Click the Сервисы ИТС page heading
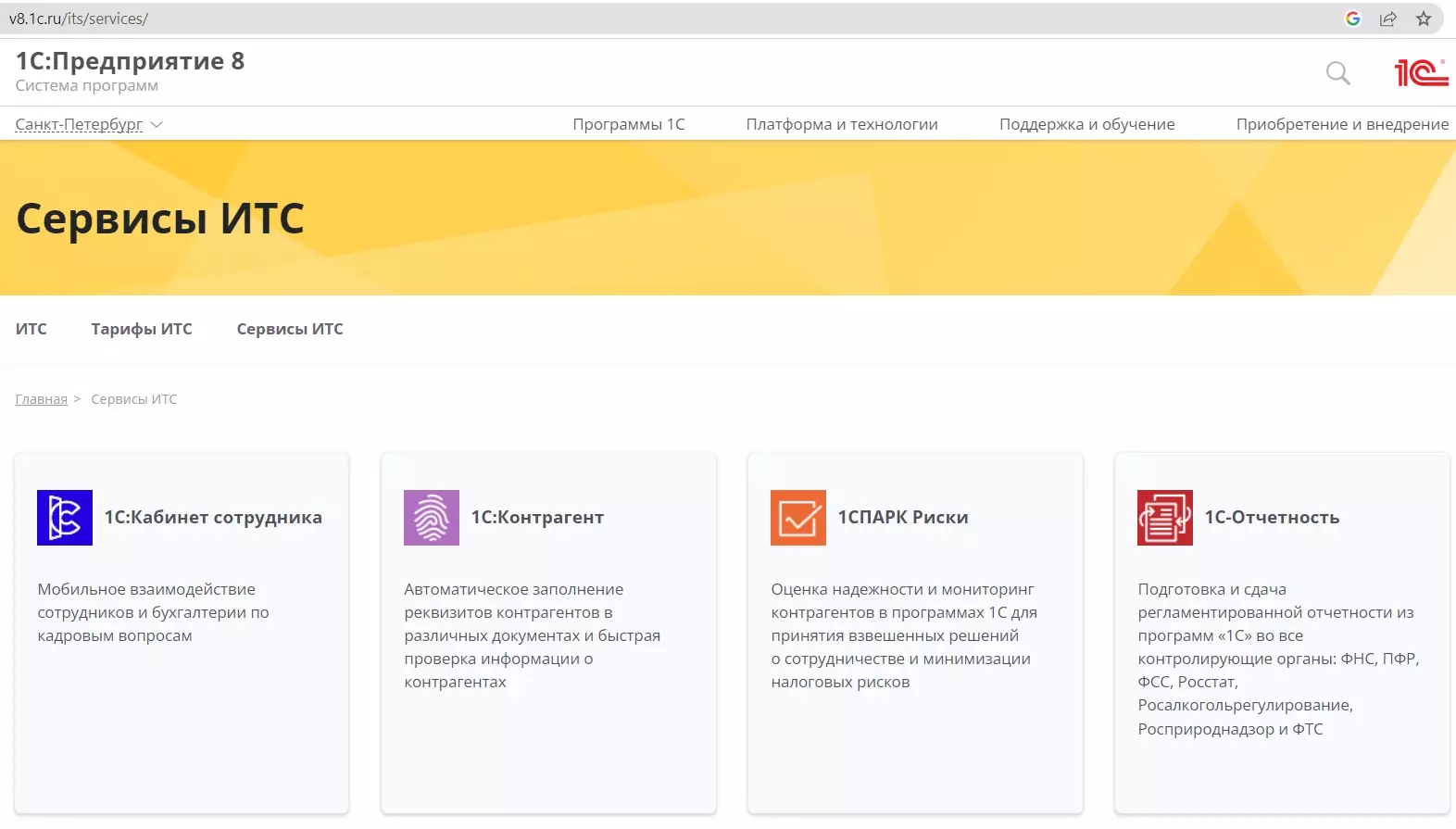1456x829 pixels. pyautogui.click(x=160, y=219)
